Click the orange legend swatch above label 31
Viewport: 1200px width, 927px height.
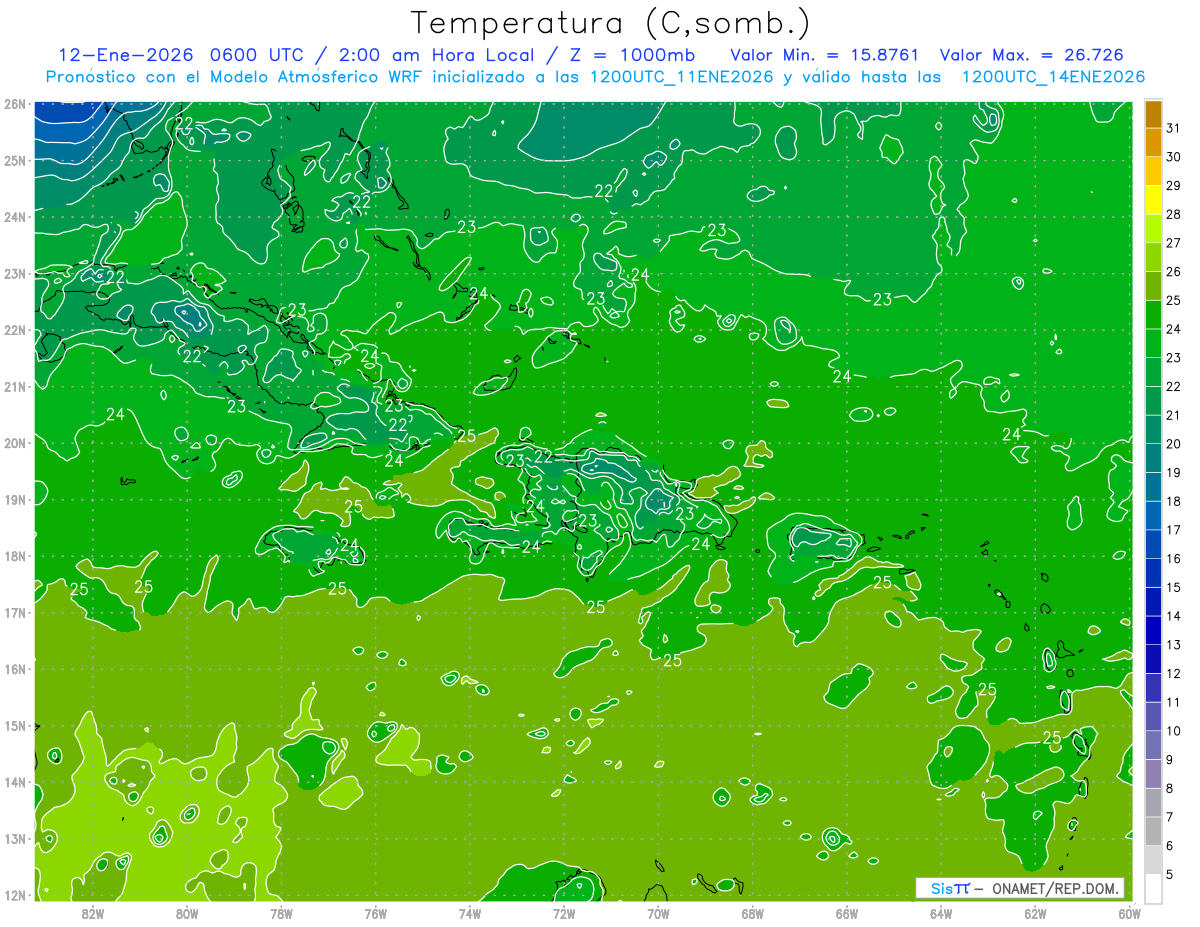pos(1153,115)
